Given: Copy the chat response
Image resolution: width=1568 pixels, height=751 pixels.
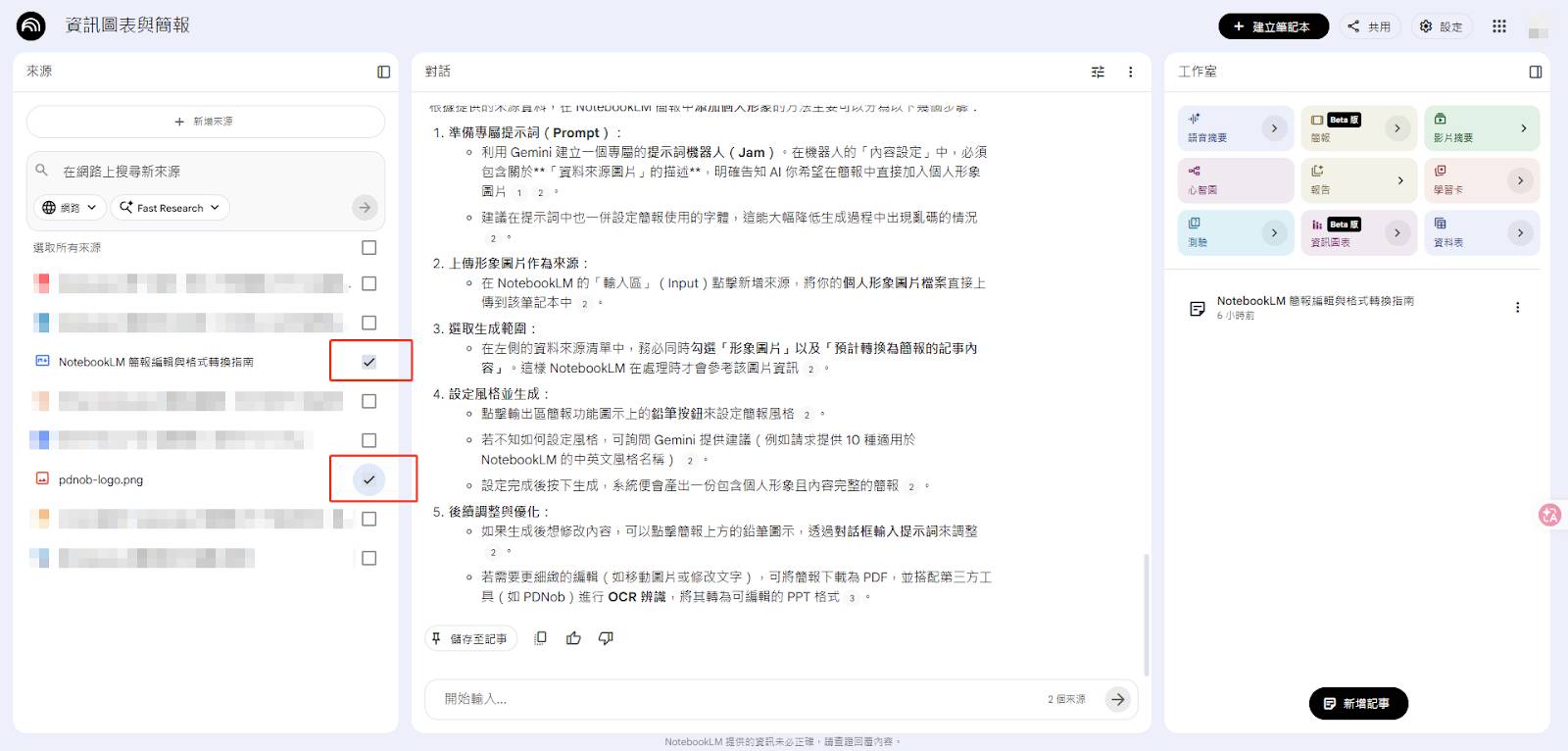Looking at the screenshot, I should click(540, 638).
